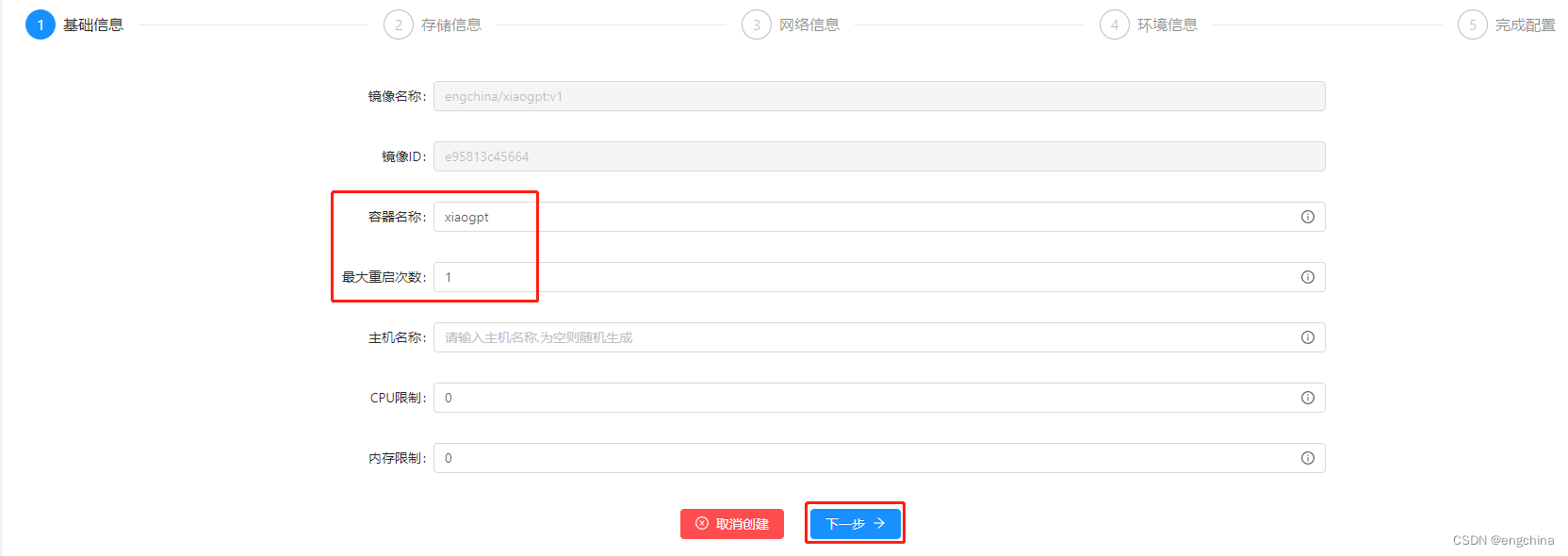Click the 镜像名称 label

tap(397, 96)
